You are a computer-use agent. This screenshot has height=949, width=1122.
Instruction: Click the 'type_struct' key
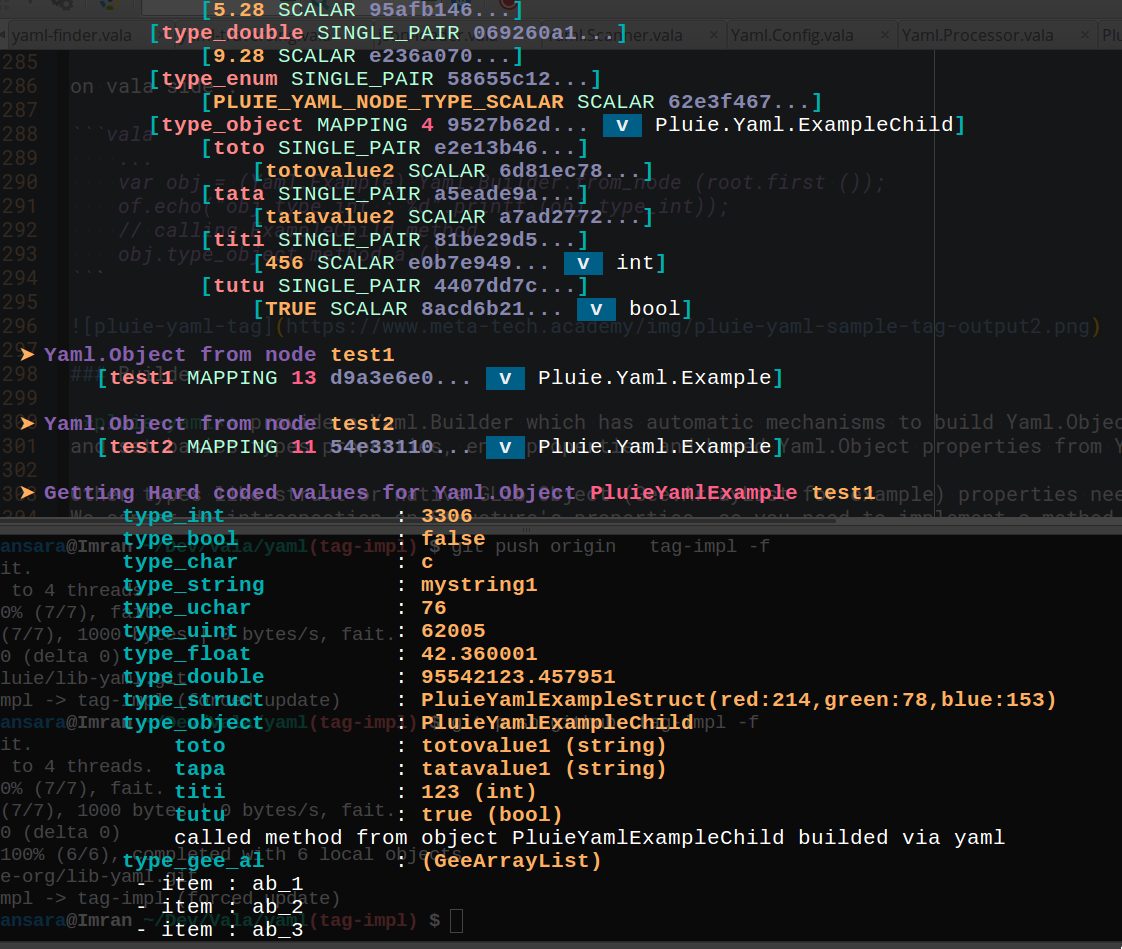(192, 700)
